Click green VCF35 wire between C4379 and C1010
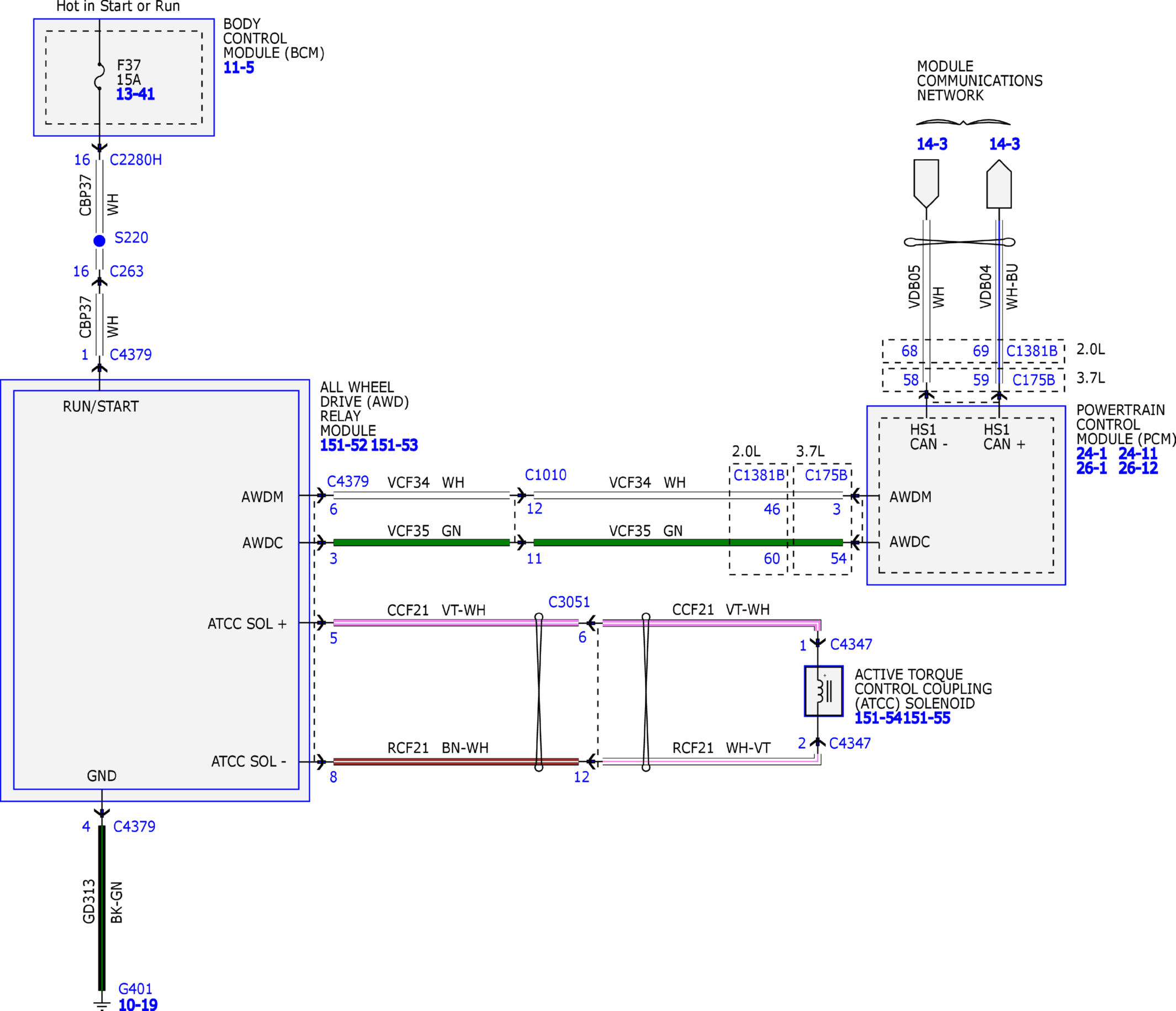The width and height of the screenshot is (1176, 1011). coord(421,543)
